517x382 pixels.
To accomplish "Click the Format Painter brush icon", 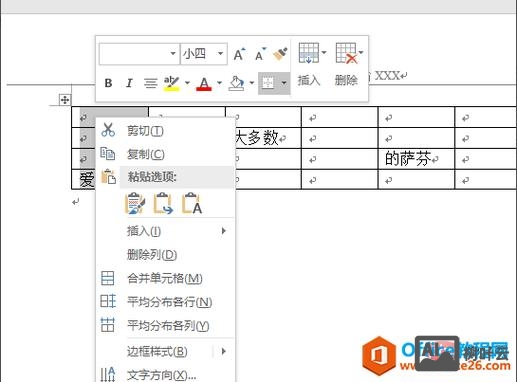I will click(280, 54).
